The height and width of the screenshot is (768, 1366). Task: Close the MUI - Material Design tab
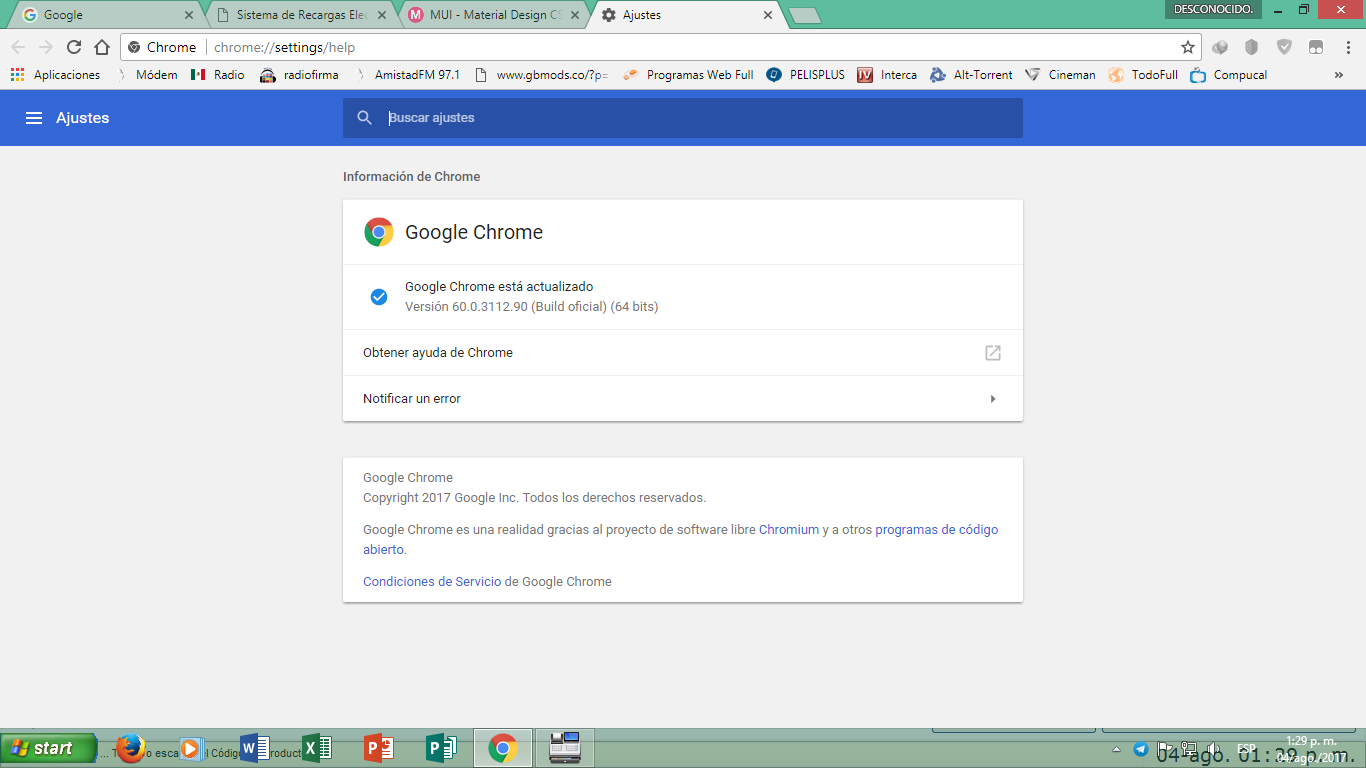point(575,15)
